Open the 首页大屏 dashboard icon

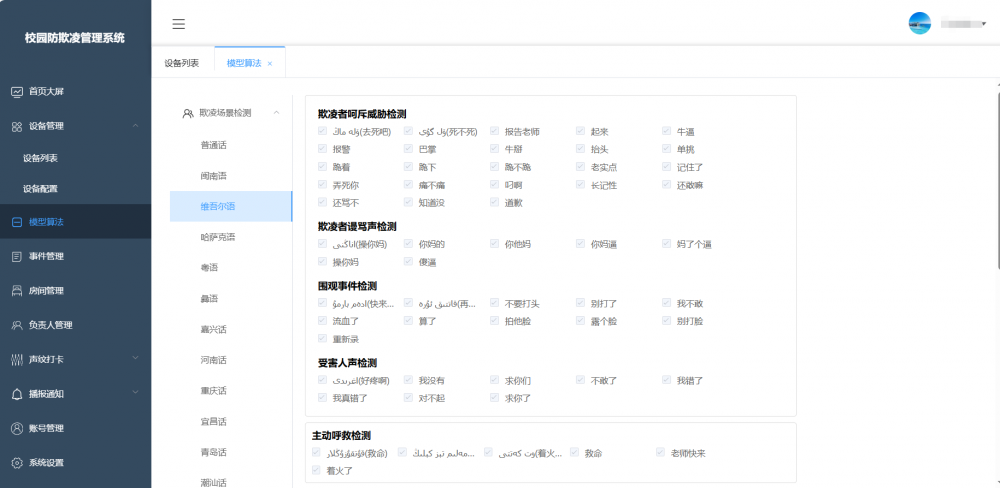coord(17,92)
